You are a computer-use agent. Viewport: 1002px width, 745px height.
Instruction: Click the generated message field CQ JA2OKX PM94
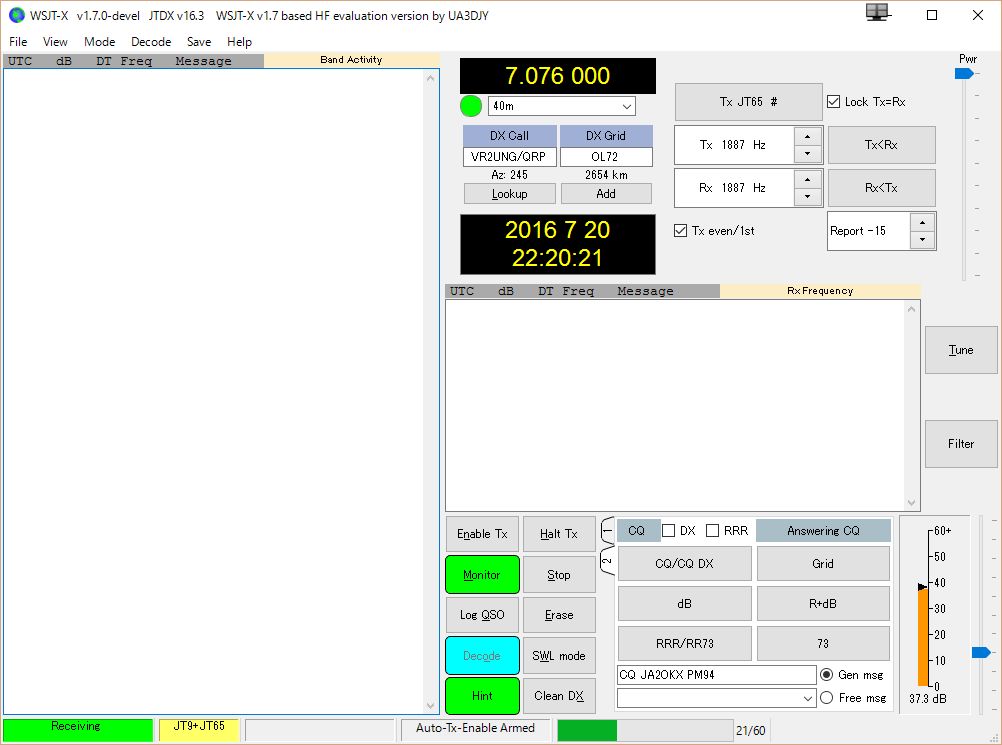pos(716,675)
